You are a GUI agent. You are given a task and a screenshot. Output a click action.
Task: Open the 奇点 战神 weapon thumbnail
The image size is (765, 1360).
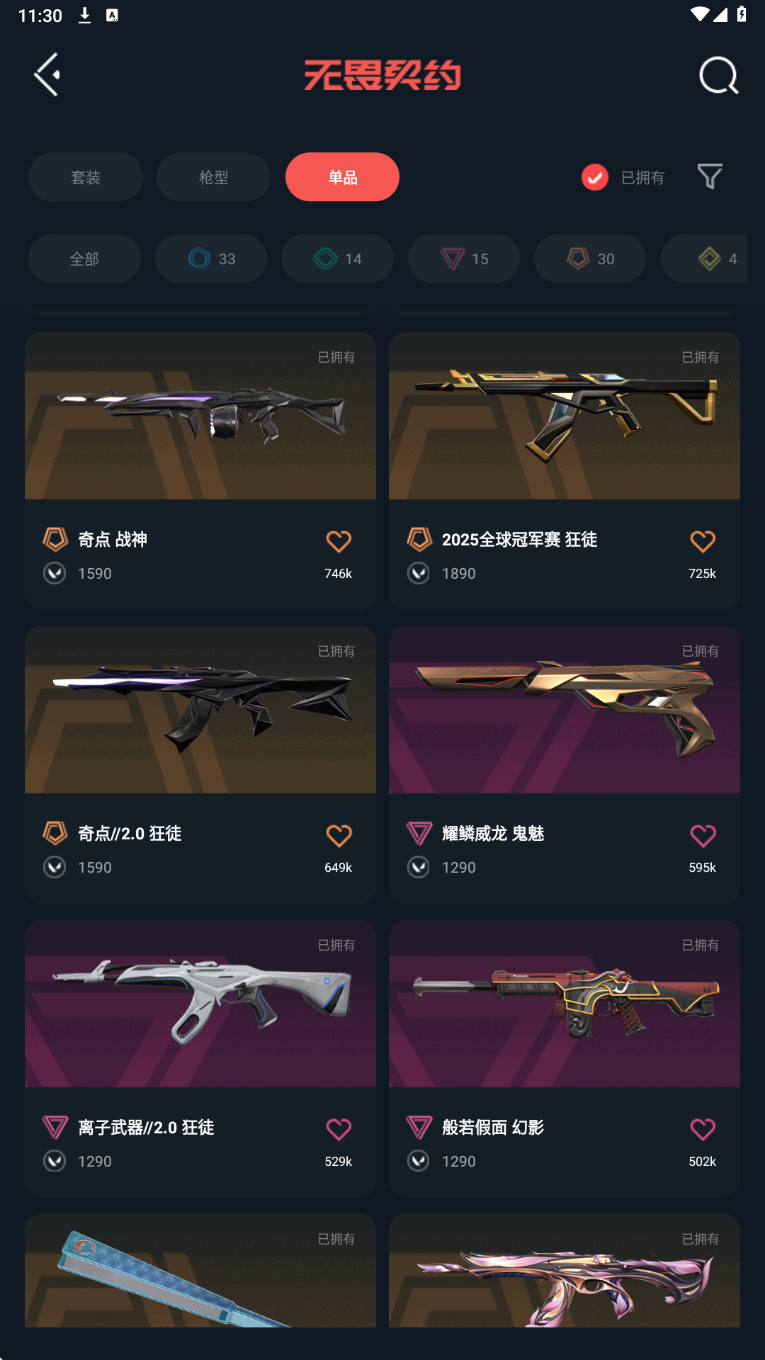coord(200,416)
